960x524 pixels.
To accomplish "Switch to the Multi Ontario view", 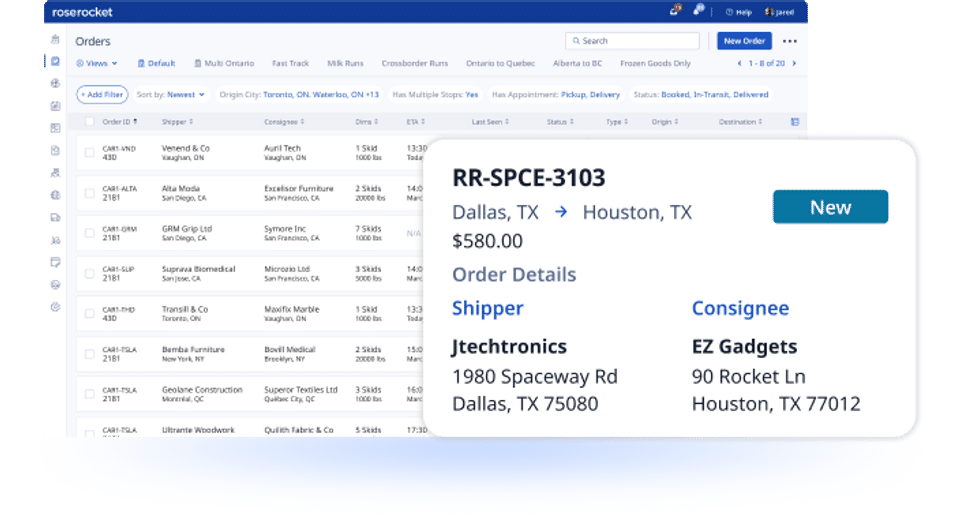I will (224, 63).
